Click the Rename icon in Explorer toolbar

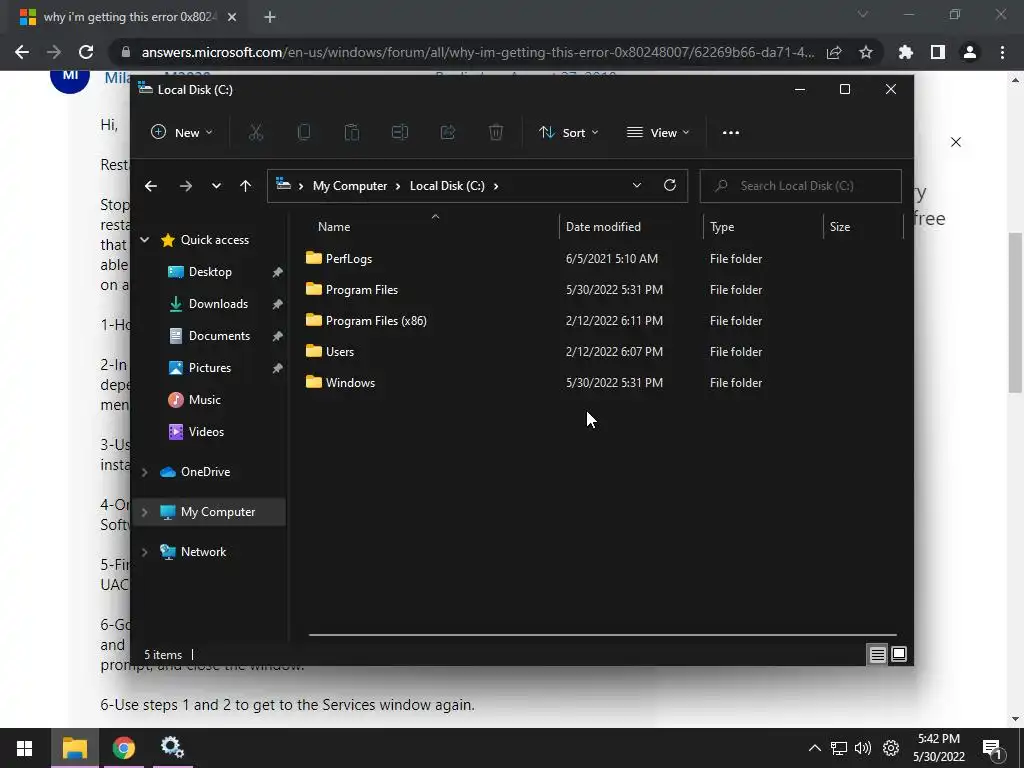click(x=400, y=133)
